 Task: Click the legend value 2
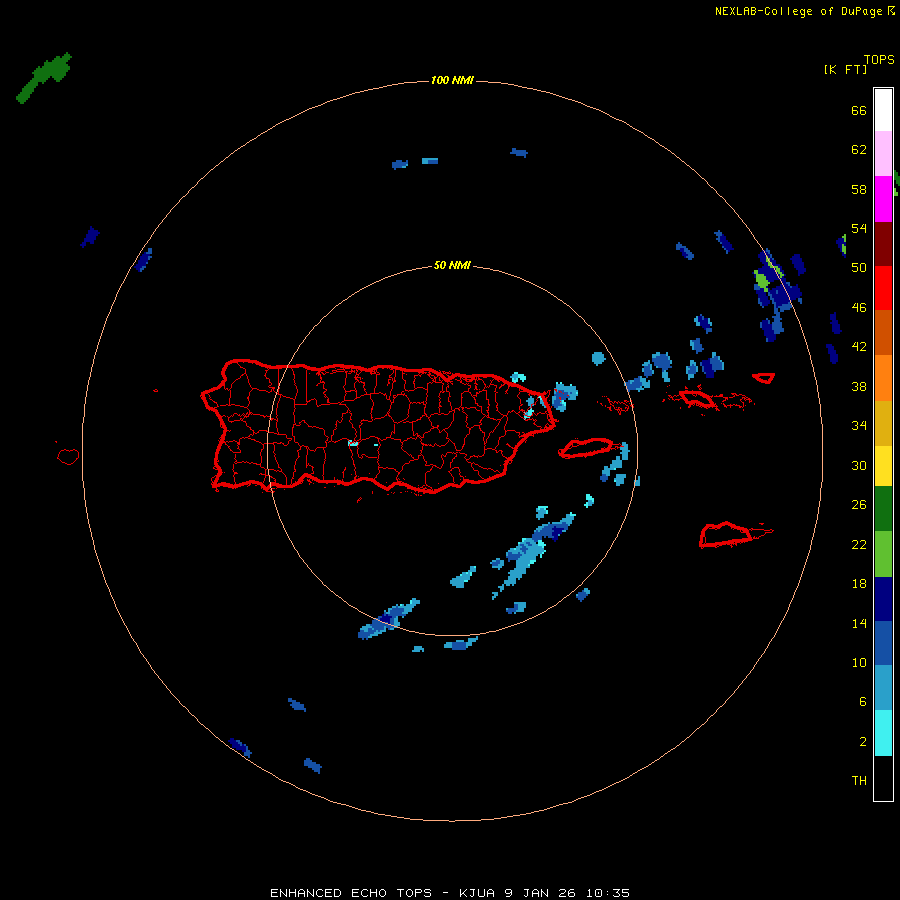click(863, 742)
